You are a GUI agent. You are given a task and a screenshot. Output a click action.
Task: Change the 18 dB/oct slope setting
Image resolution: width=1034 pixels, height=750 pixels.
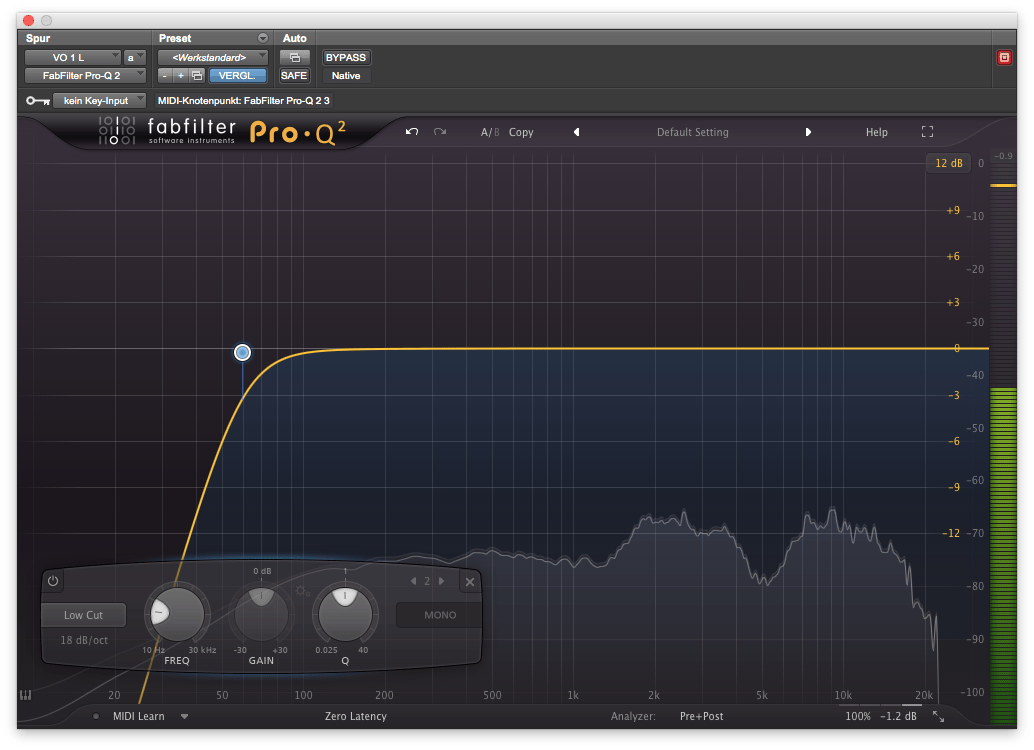(x=84, y=640)
